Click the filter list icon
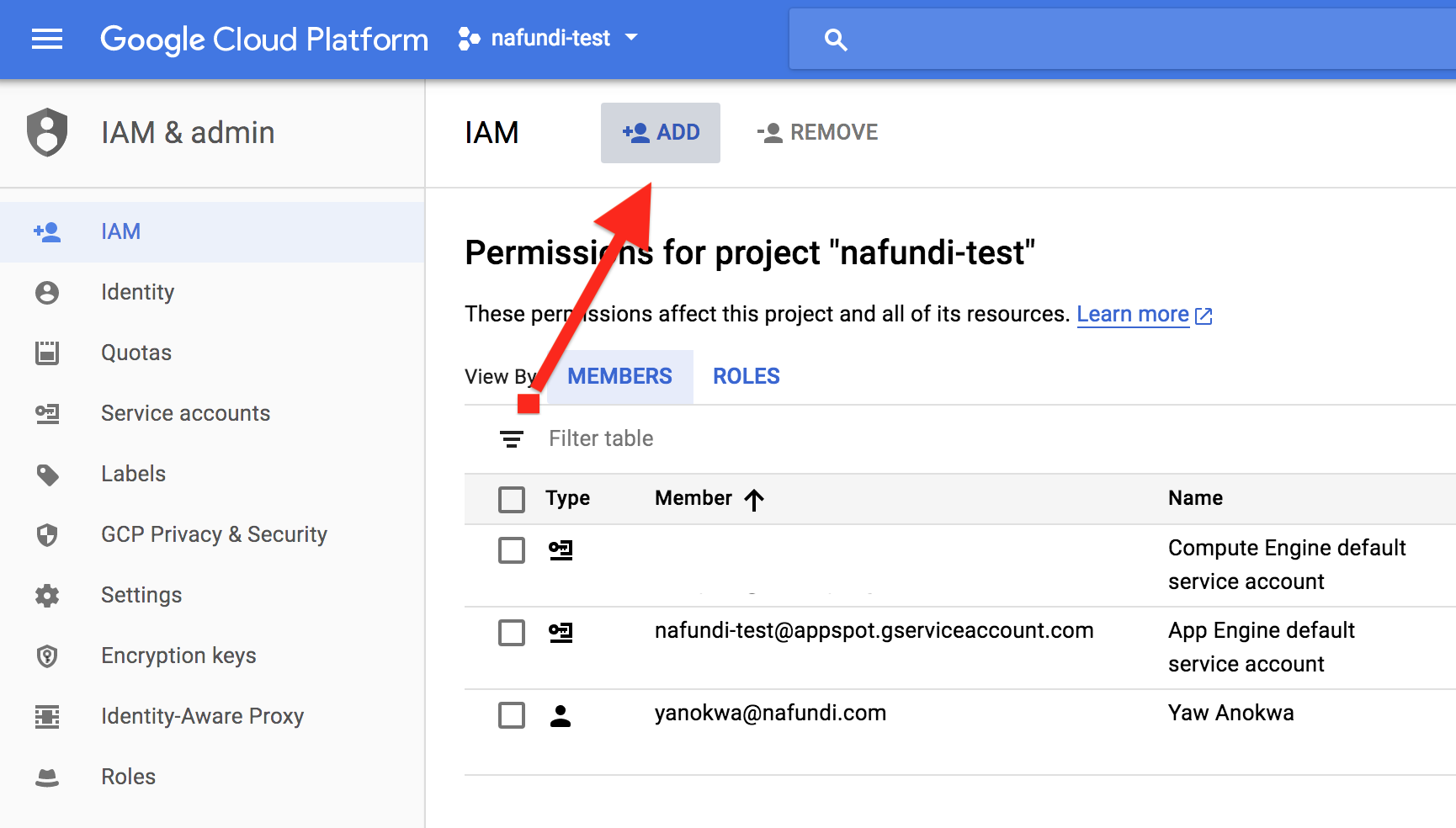 point(512,438)
